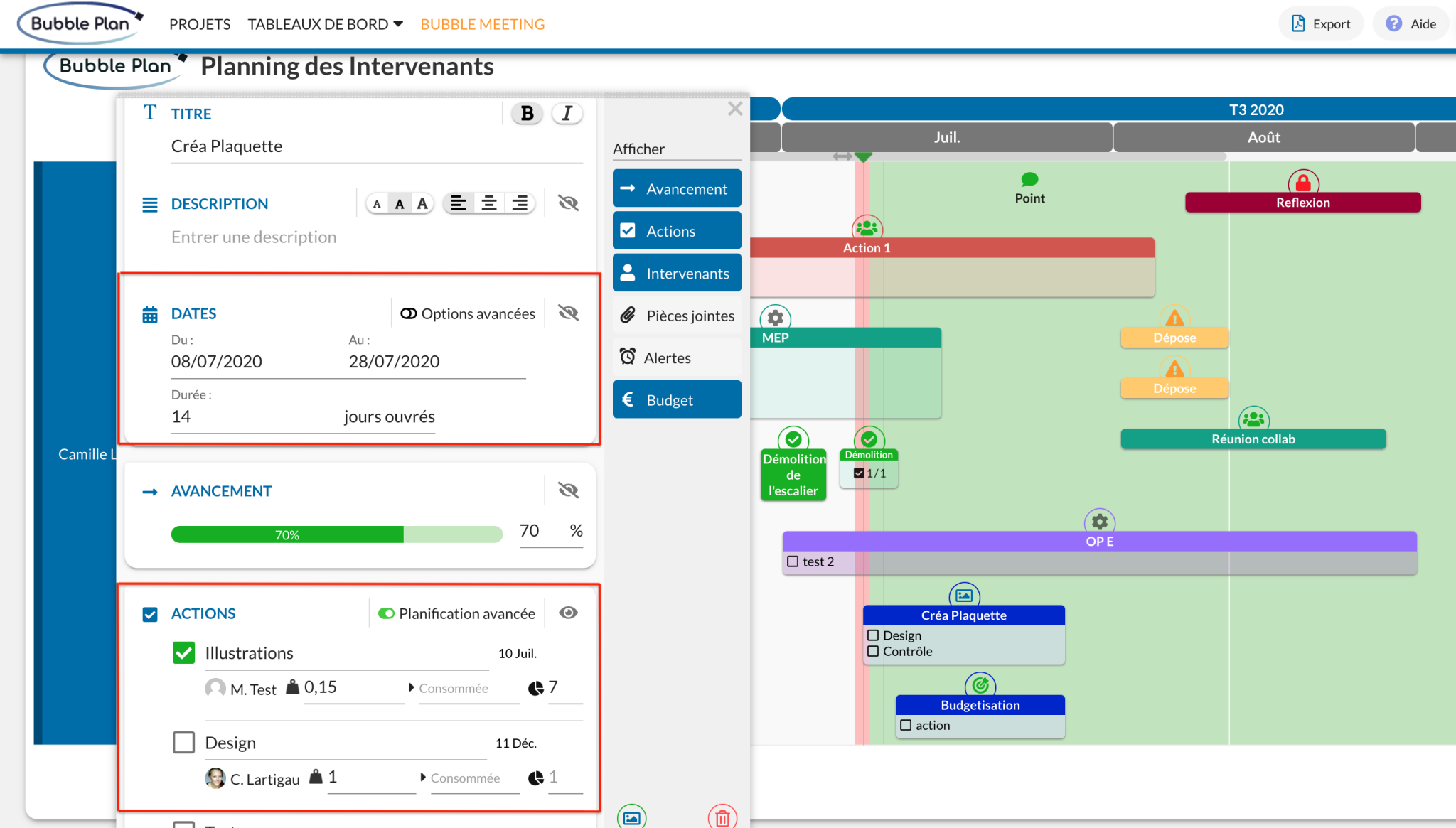Hide the Dates section with the eye icon

(567, 313)
